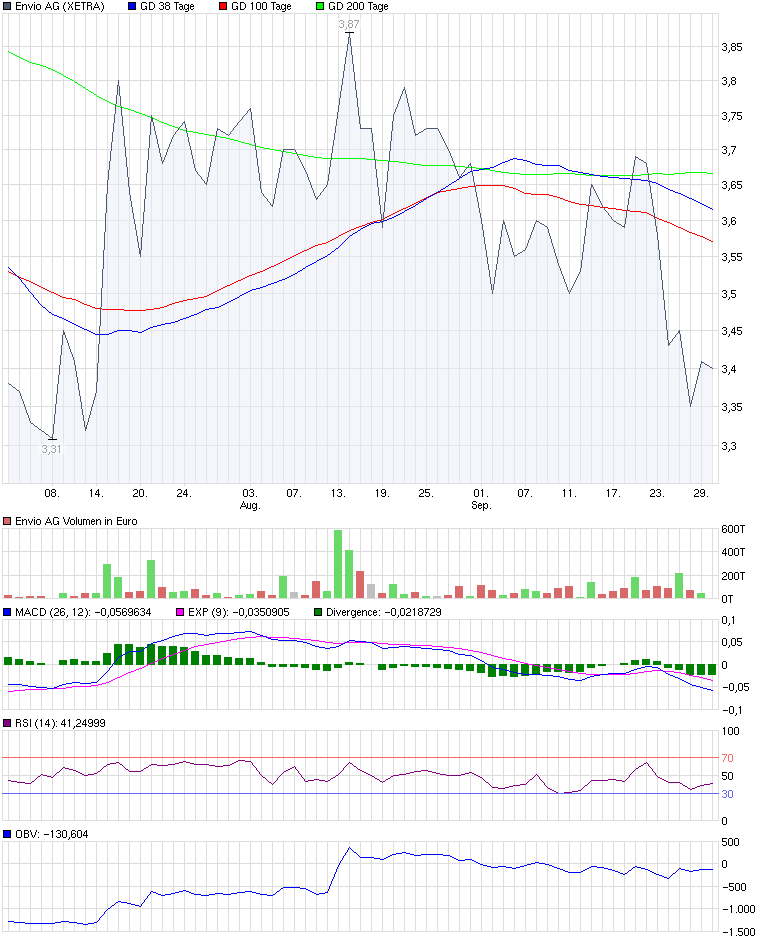The width and height of the screenshot is (760, 940).
Task: Click the tallest green volume bar
Action: 338,564
